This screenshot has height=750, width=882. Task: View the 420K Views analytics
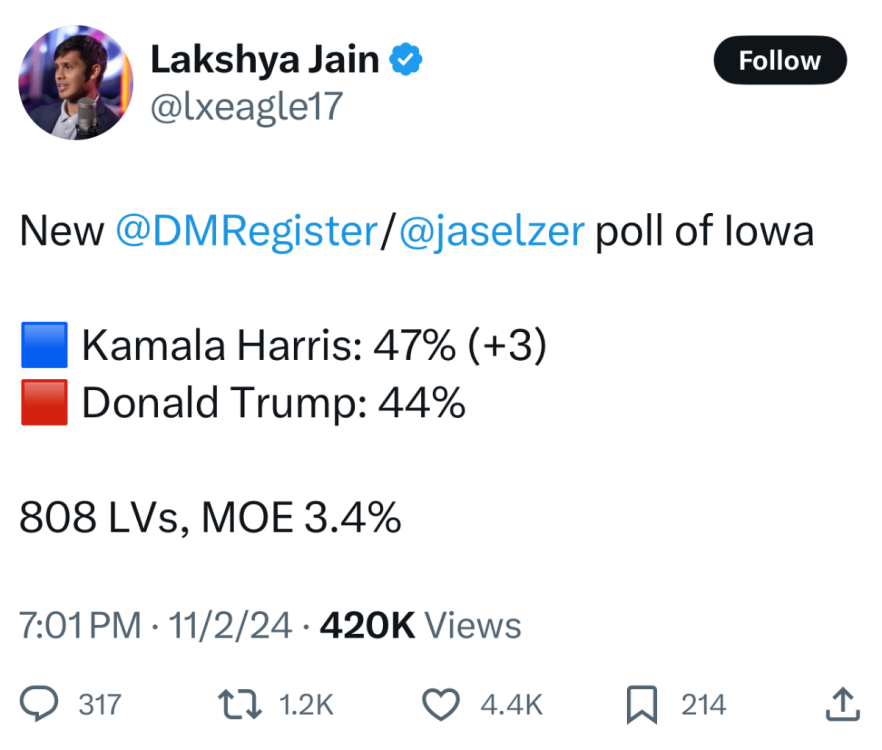click(420, 626)
